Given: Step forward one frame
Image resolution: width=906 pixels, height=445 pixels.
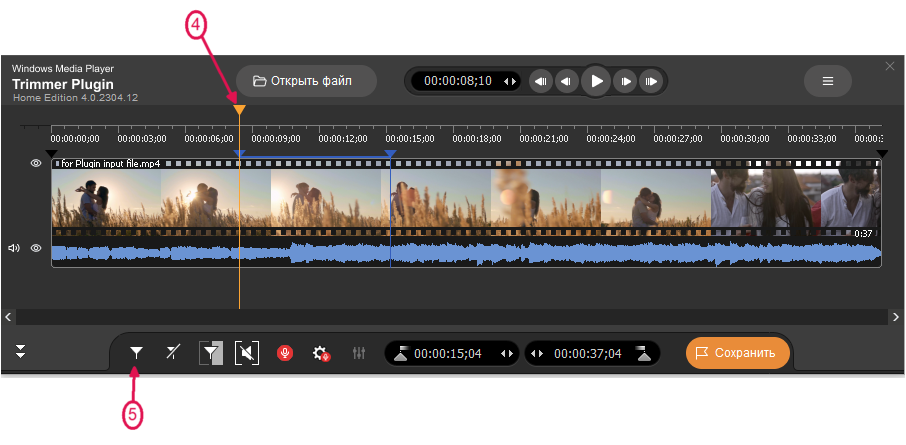Looking at the screenshot, I should click(x=626, y=81).
